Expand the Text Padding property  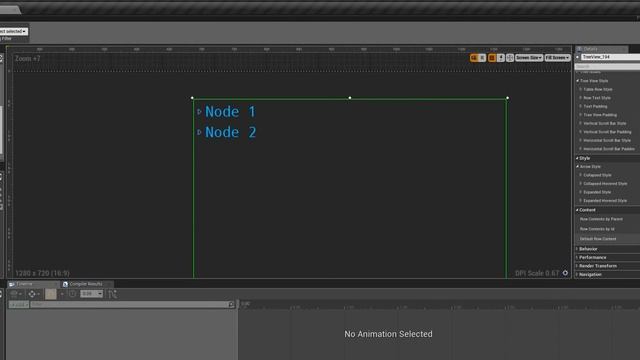click(580, 107)
